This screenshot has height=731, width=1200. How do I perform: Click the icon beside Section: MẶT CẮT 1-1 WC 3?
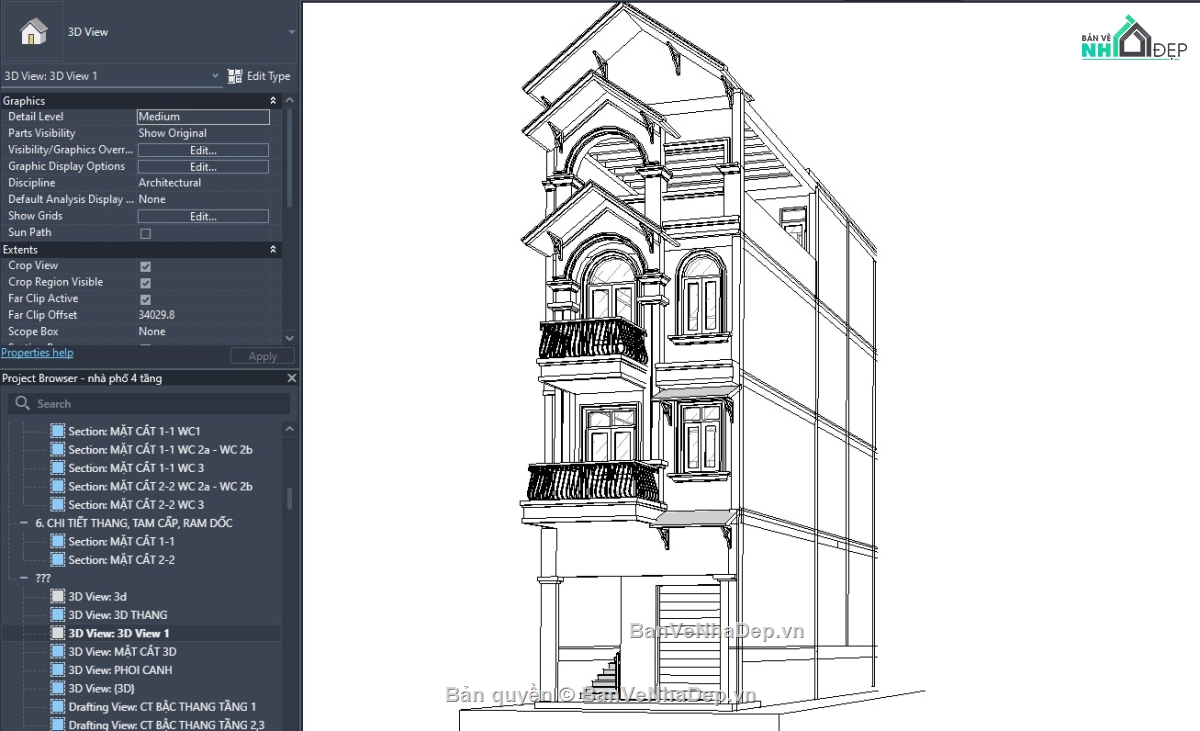coord(57,468)
